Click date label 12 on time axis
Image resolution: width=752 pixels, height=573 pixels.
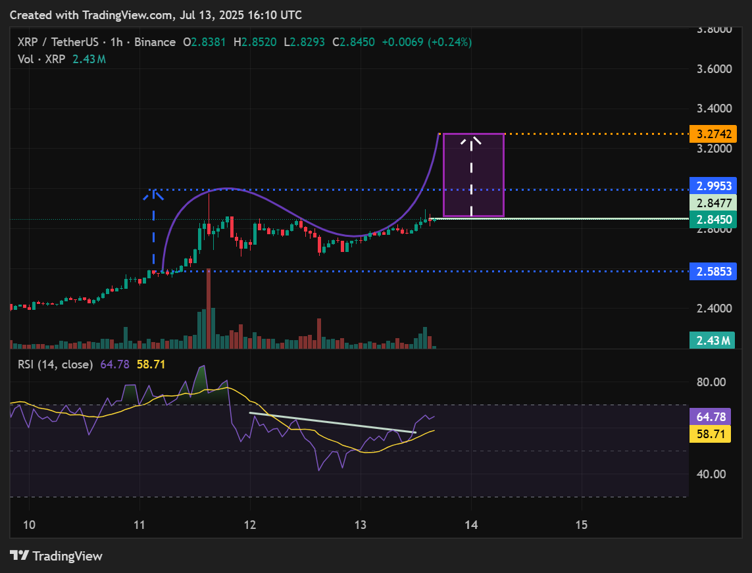(250, 525)
